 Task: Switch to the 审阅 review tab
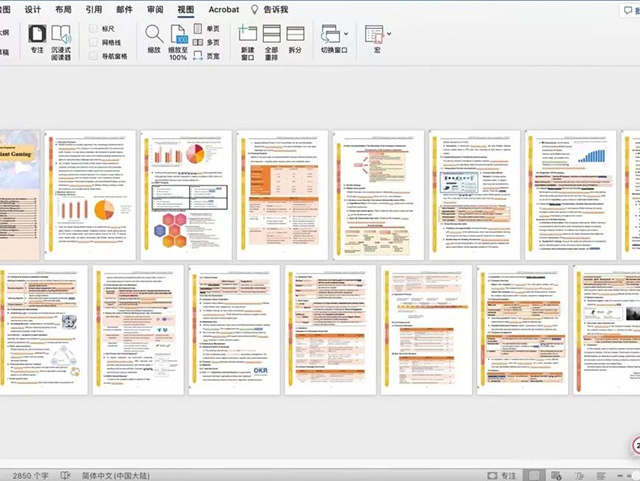[154, 9]
